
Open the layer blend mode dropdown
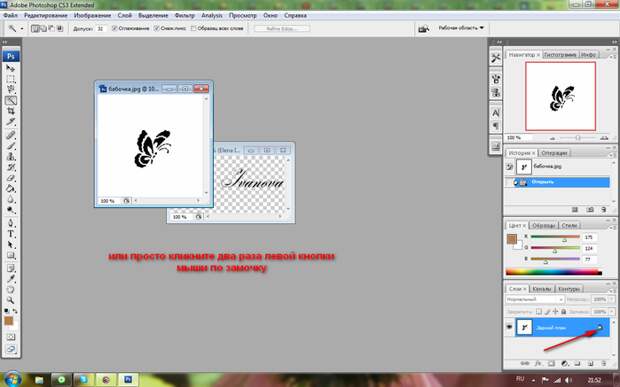click(535, 300)
